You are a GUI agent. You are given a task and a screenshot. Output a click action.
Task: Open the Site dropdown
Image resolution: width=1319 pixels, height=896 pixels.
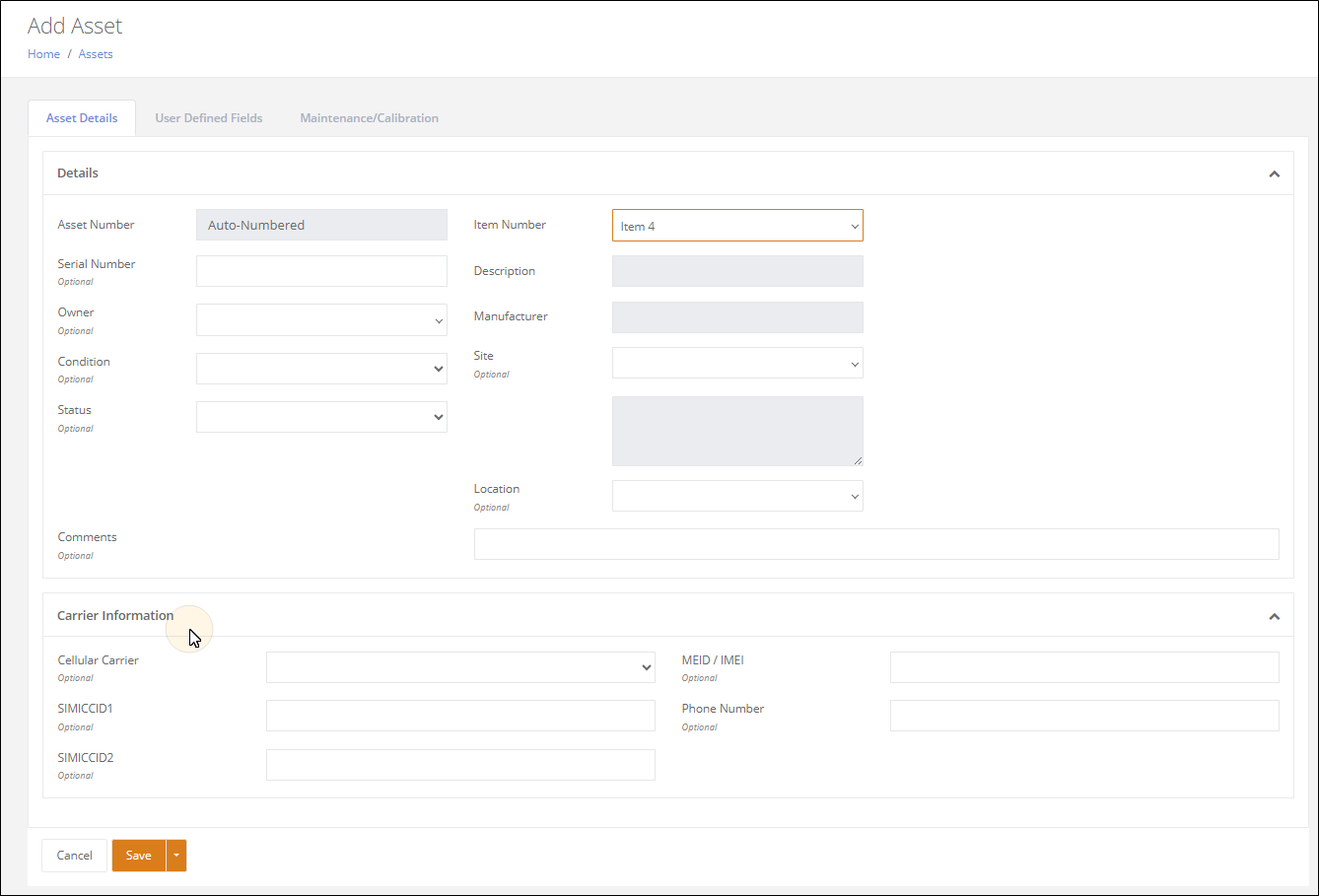click(x=737, y=363)
